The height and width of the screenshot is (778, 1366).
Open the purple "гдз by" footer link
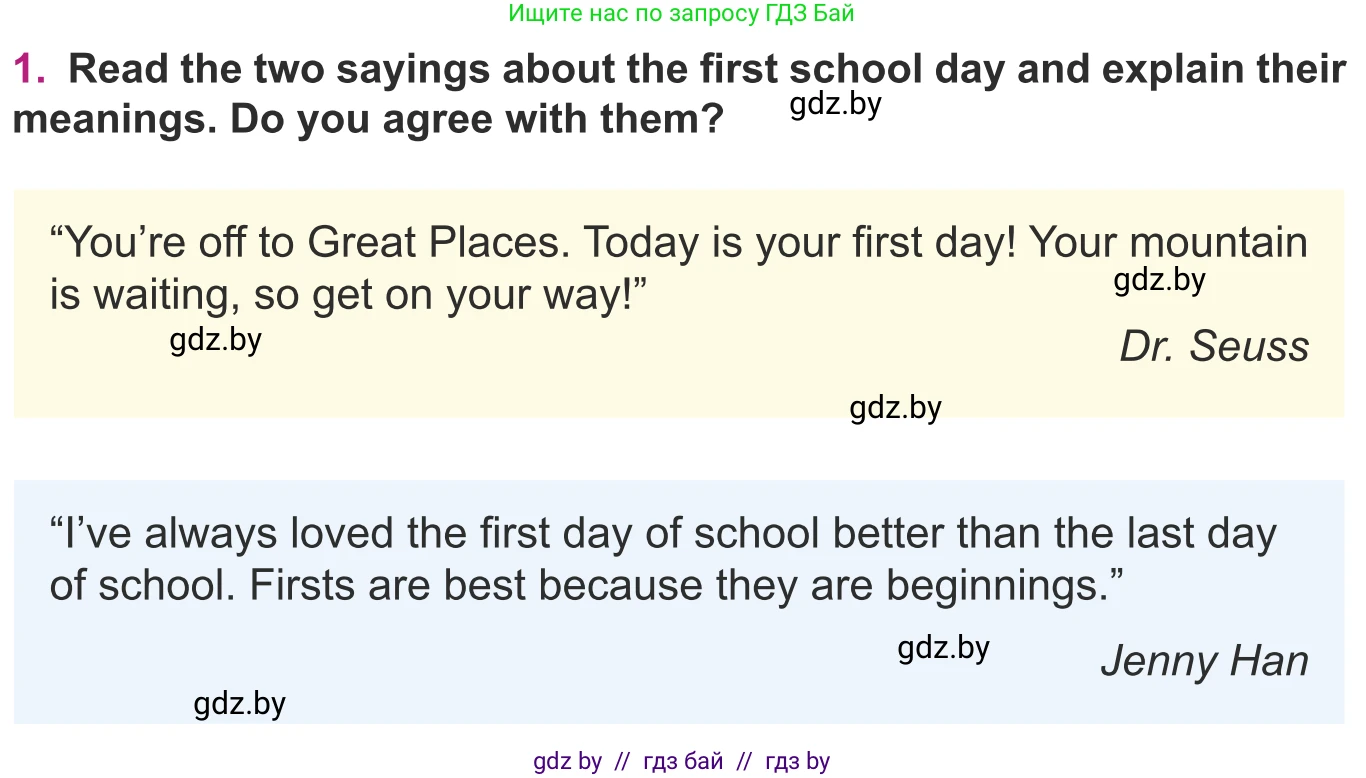[x=797, y=761]
